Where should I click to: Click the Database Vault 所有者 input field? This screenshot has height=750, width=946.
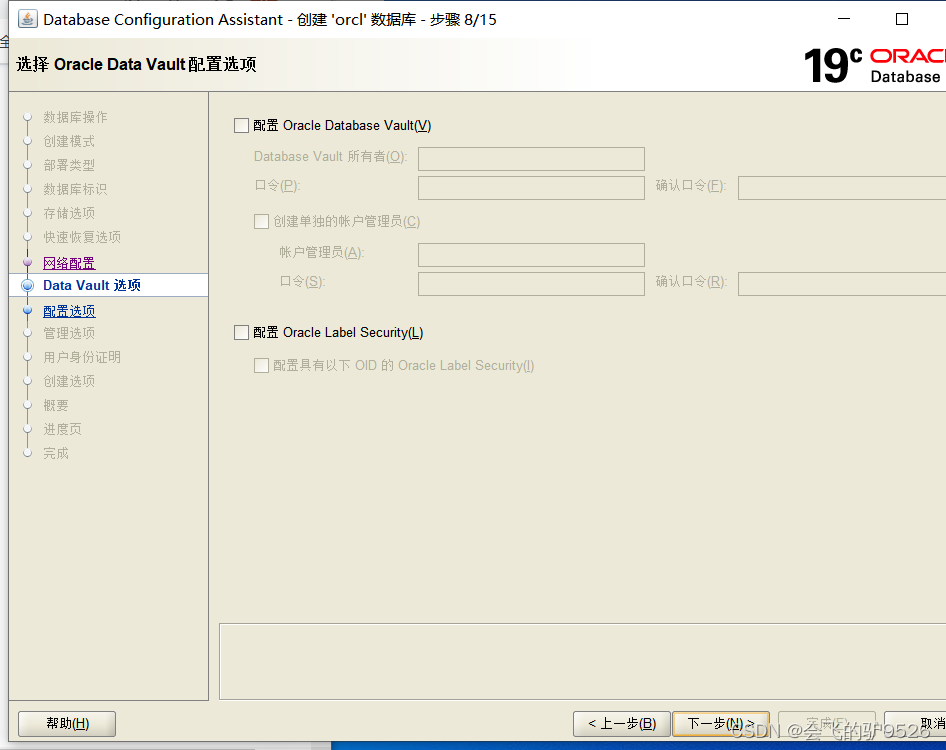(x=531, y=158)
